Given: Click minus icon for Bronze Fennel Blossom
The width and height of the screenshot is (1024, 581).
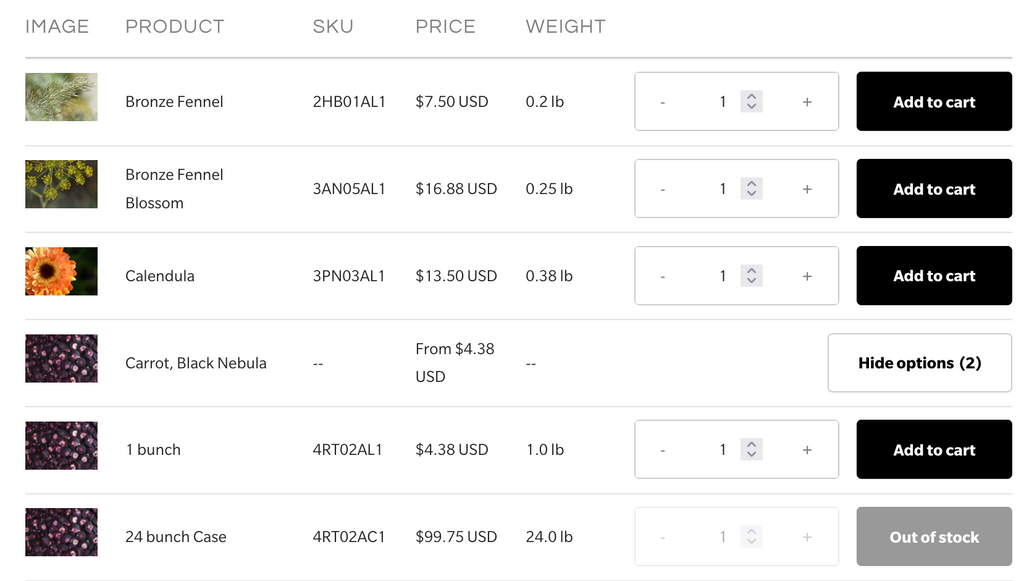Looking at the screenshot, I should pos(663,189).
